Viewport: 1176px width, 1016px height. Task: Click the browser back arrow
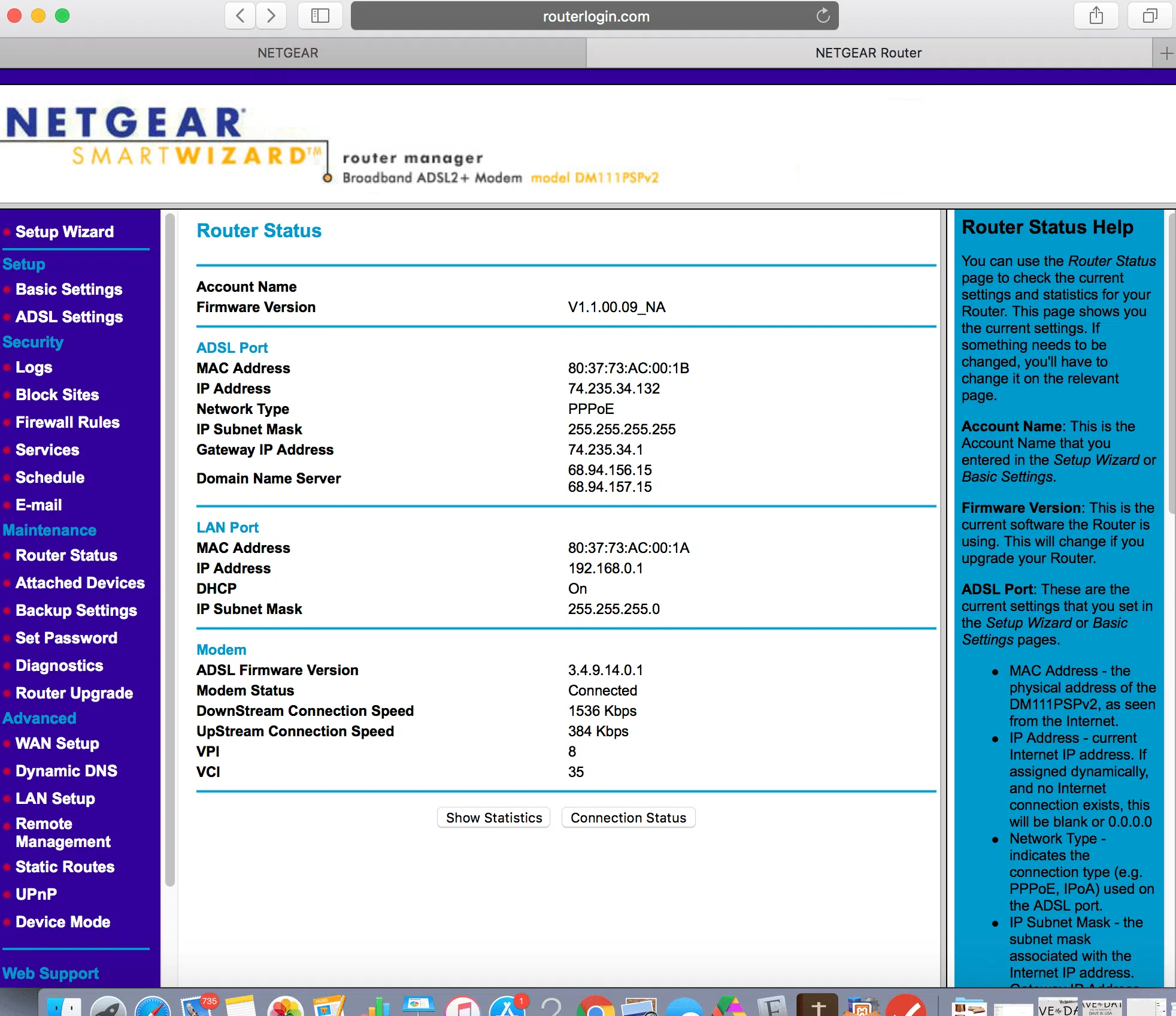point(240,16)
